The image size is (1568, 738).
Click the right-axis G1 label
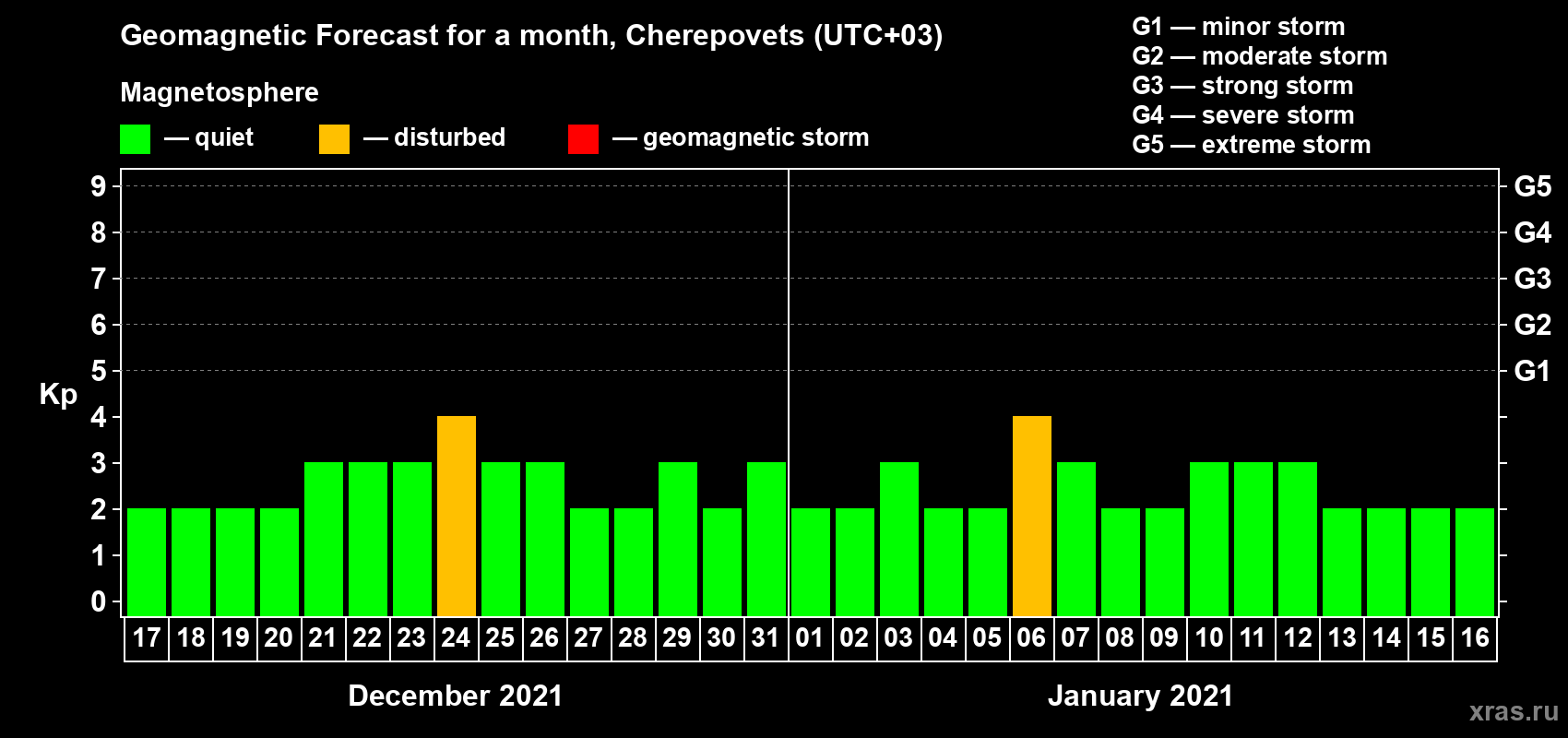1532,371
